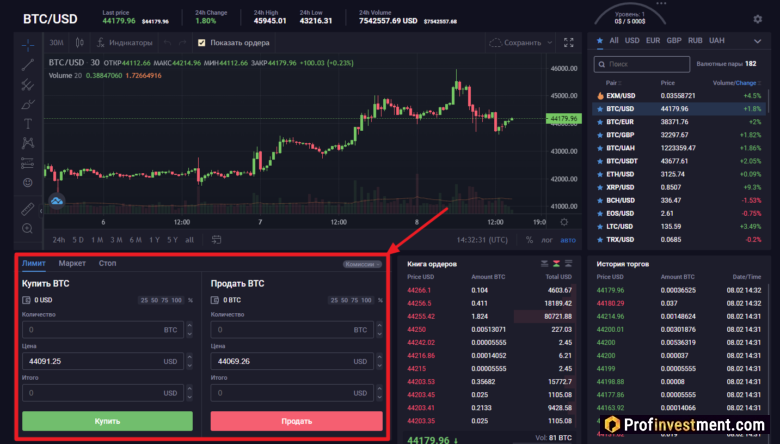Toggle favorite star for XRP/USD

[600, 187]
